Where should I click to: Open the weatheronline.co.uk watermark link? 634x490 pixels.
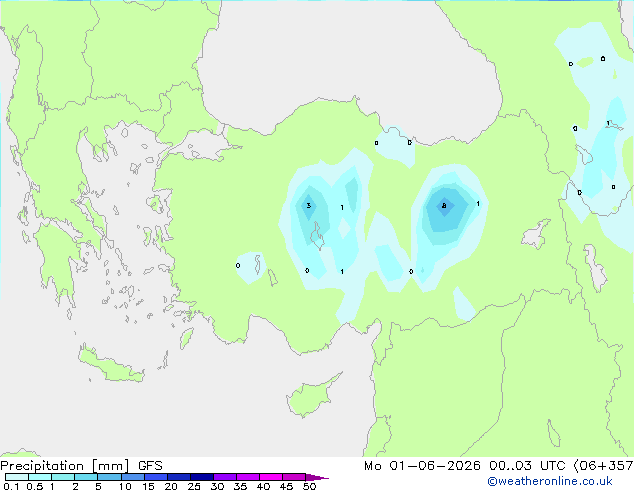coord(550,481)
